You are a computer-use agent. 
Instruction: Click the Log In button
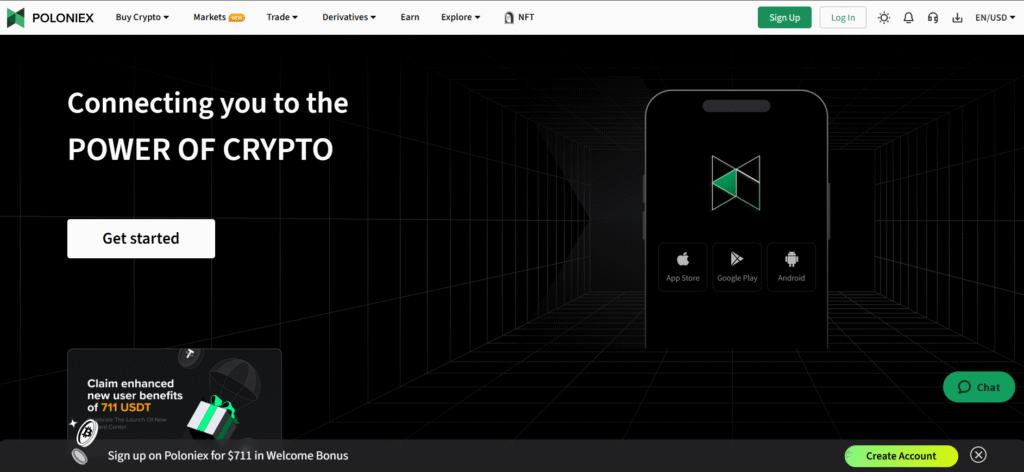point(842,18)
